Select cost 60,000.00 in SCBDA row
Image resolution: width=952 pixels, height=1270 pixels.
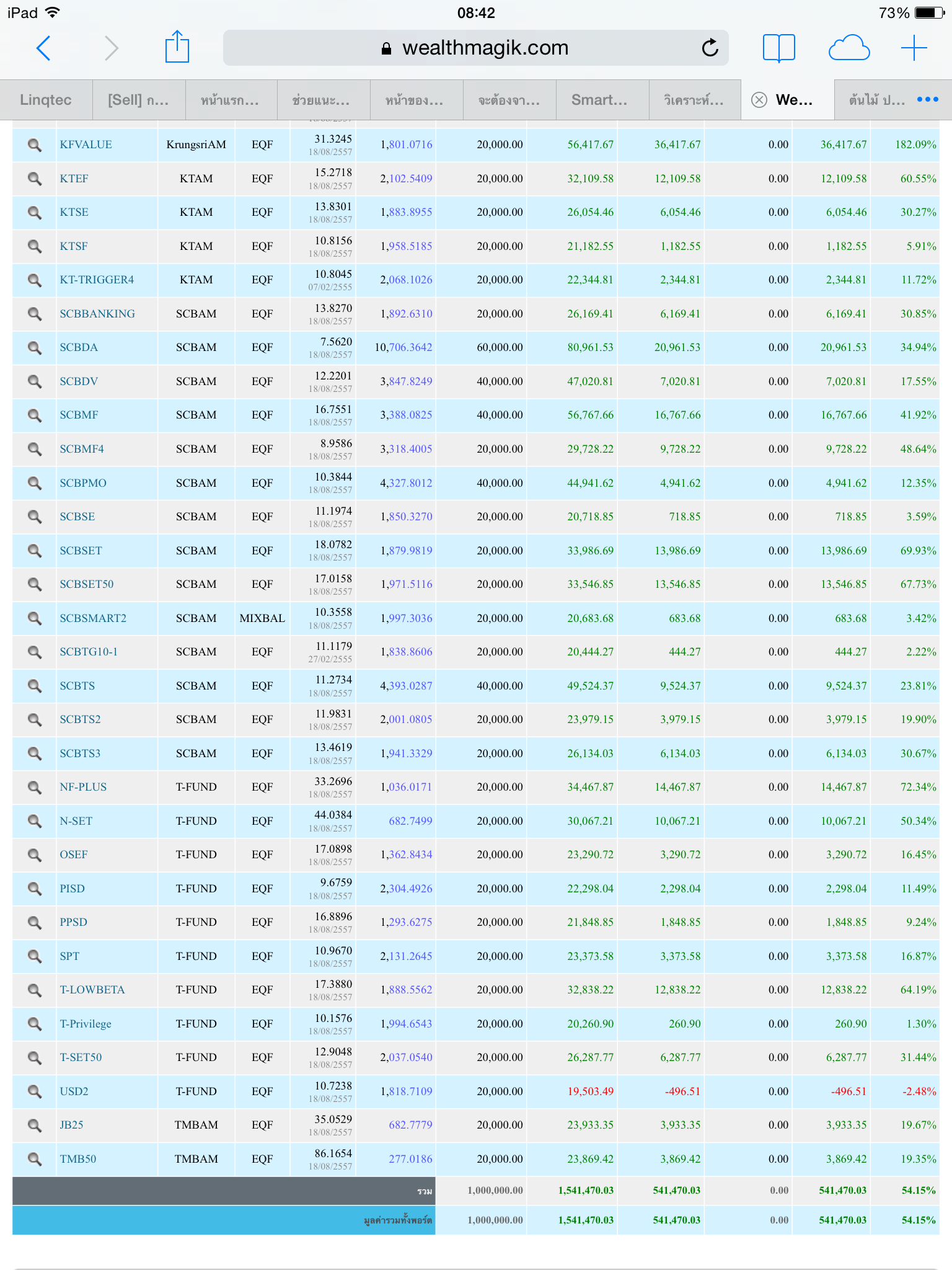[x=500, y=347]
